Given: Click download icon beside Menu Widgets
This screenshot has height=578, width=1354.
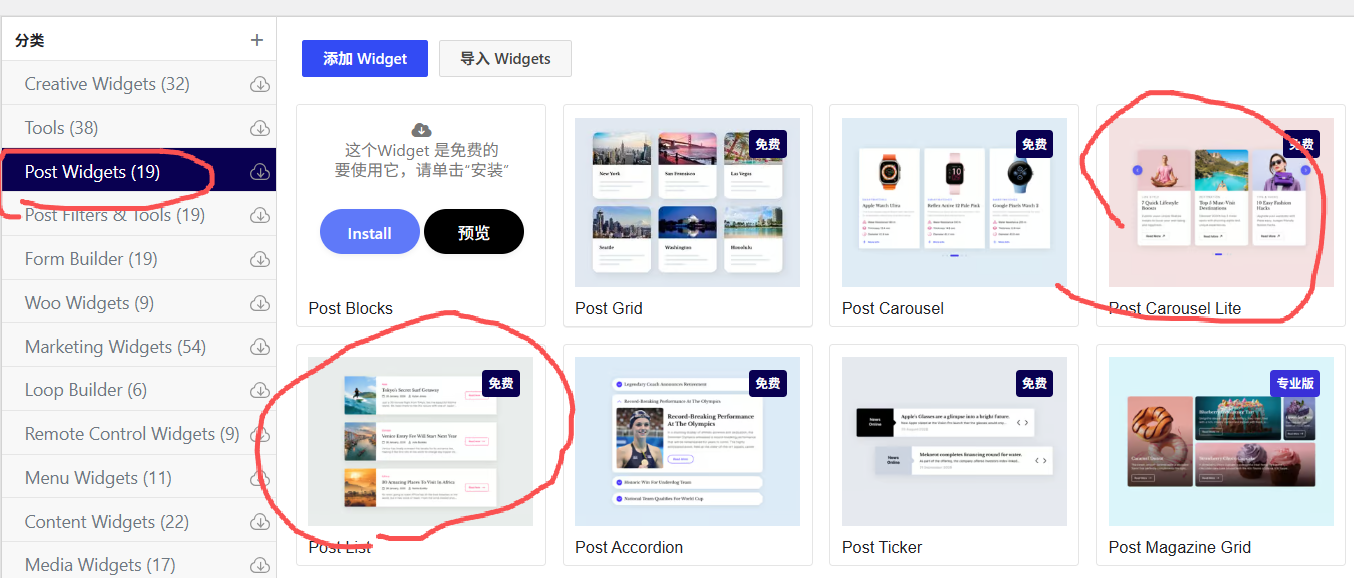Looking at the screenshot, I should point(260,478).
